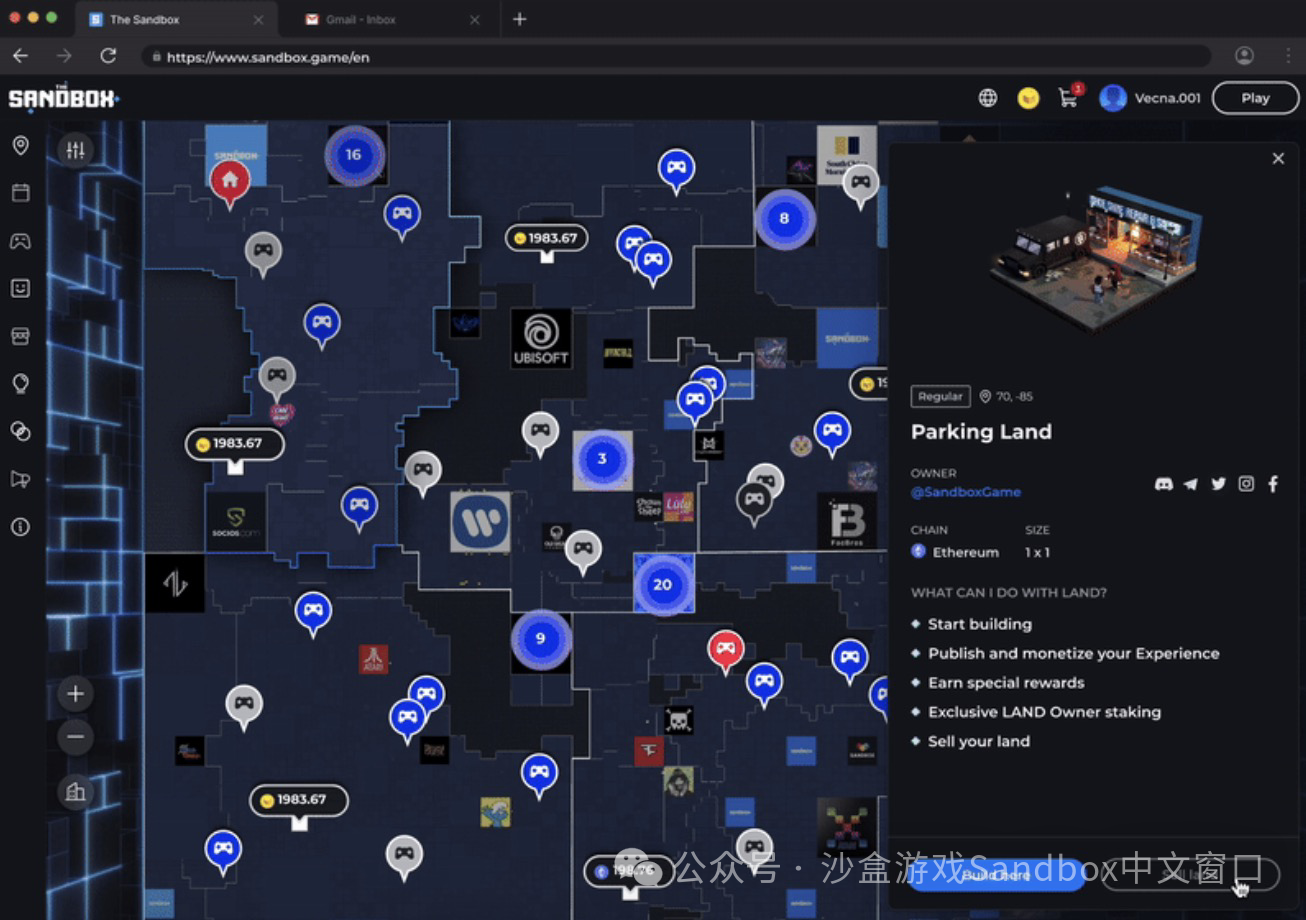The width and height of the screenshot is (1306, 920).
Task: Zoom out the map with minus button
Action: pos(75,738)
